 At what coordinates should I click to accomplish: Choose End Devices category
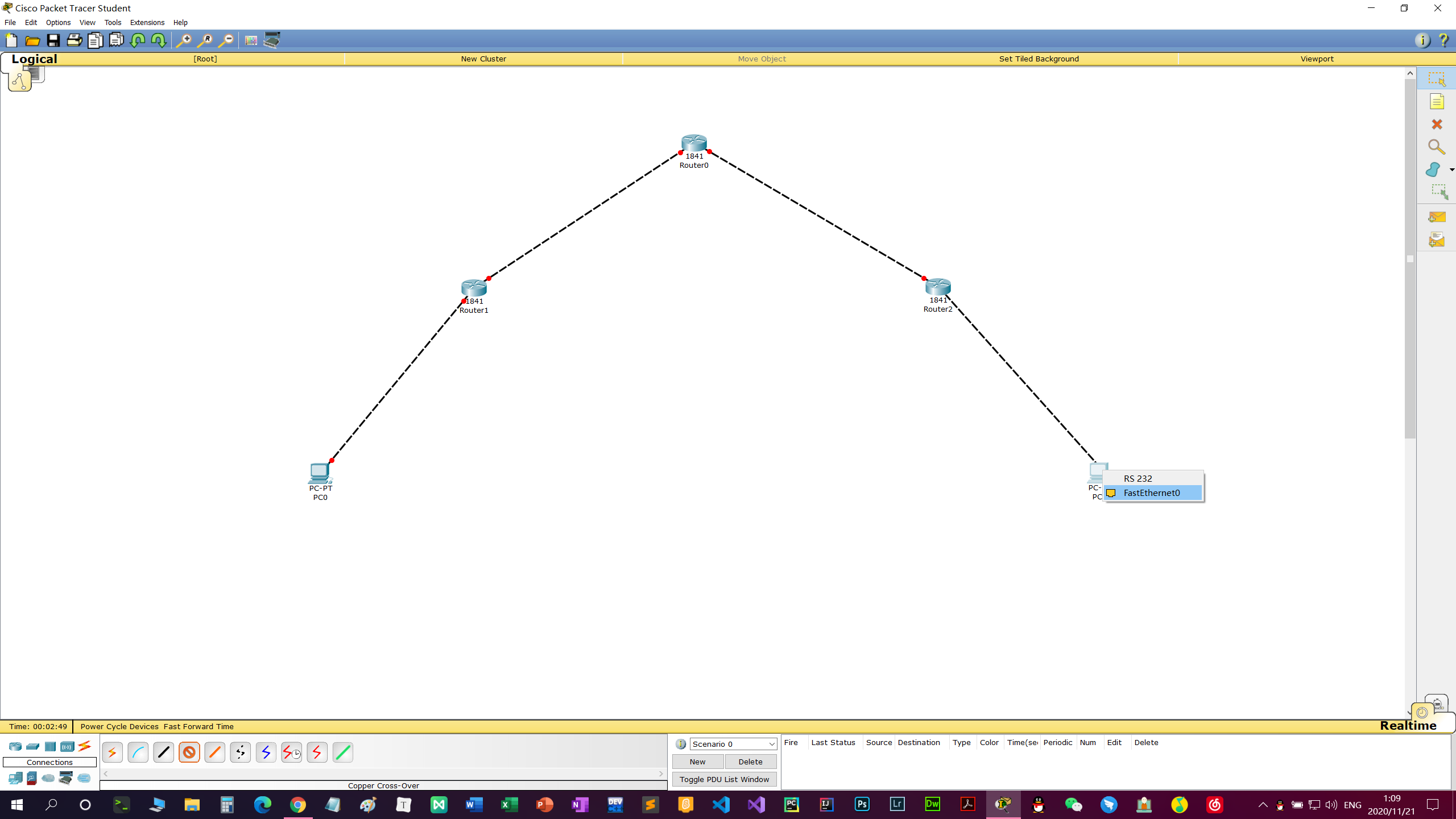click(15, 777)
